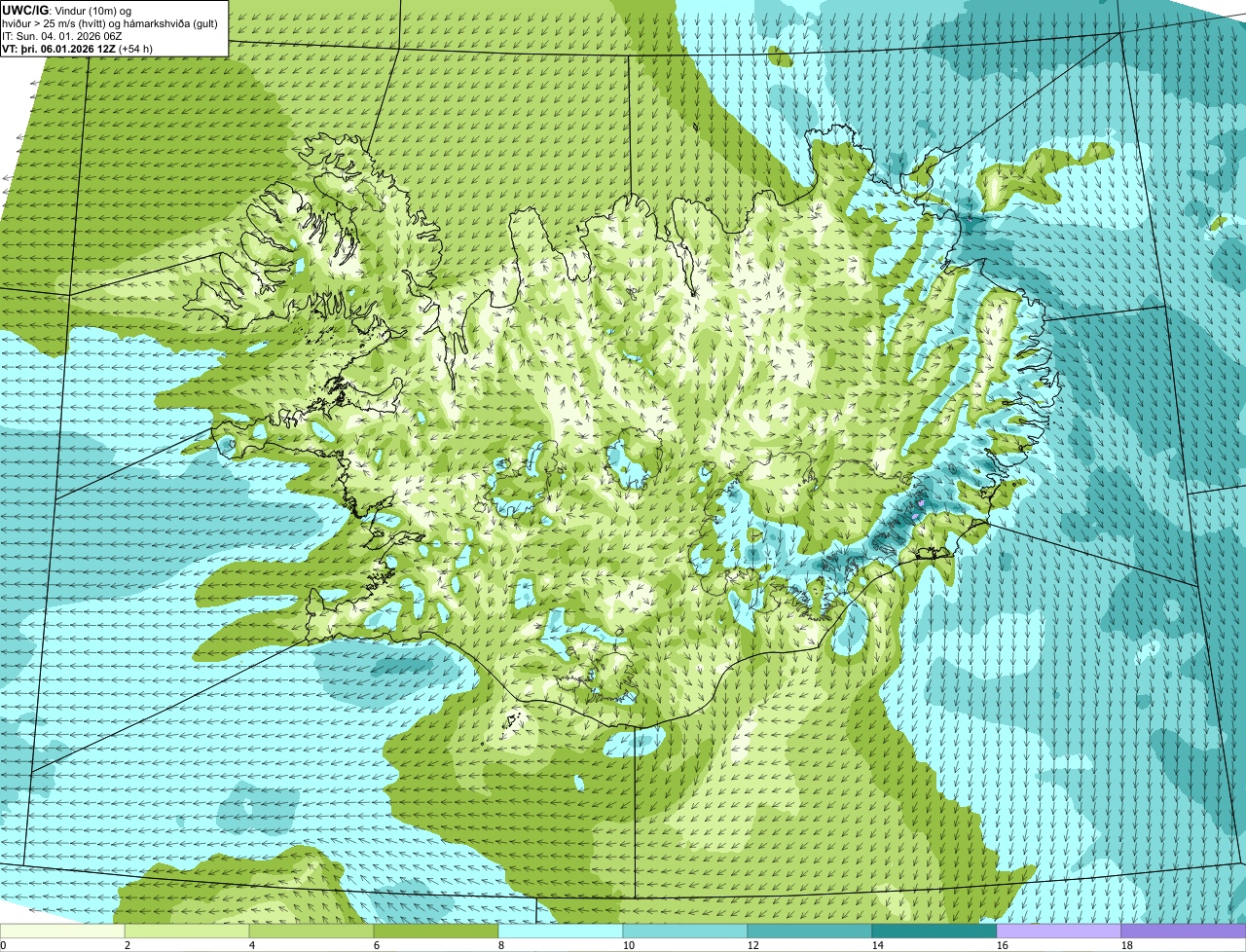Pick the purple swatch above 18 m/s

1184,931
